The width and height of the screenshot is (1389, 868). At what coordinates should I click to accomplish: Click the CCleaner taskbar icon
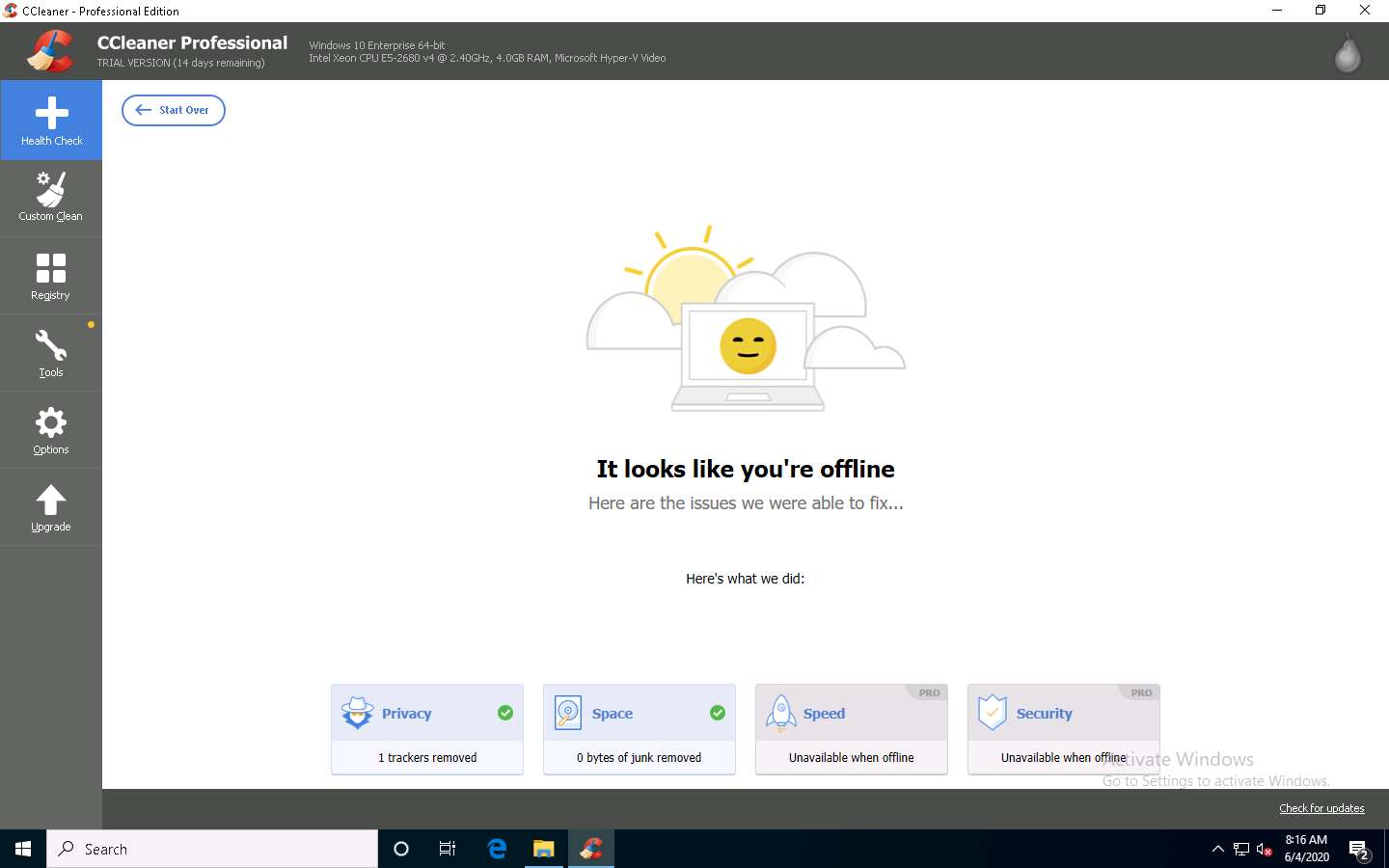(591, 849)
